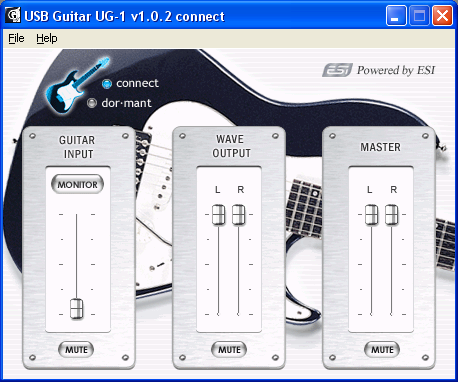Toggle the MONITOR button in Guitar Input
This screenshot has height=382, width=458.
point(77,184)
